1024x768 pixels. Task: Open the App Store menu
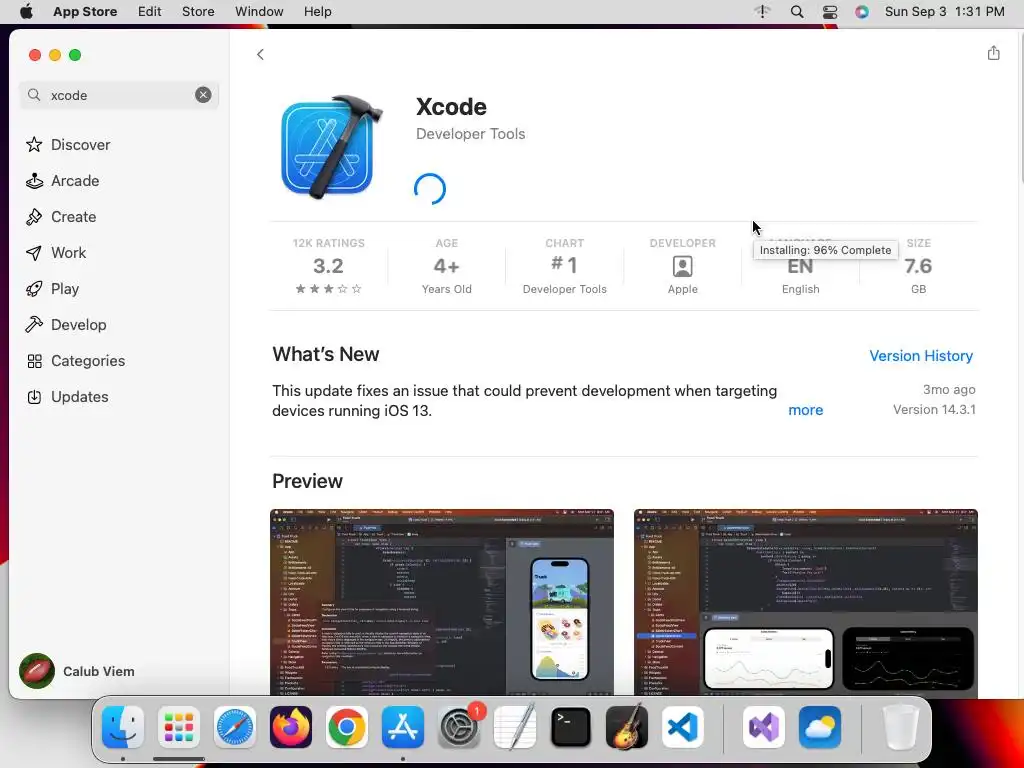pos(85,12)
